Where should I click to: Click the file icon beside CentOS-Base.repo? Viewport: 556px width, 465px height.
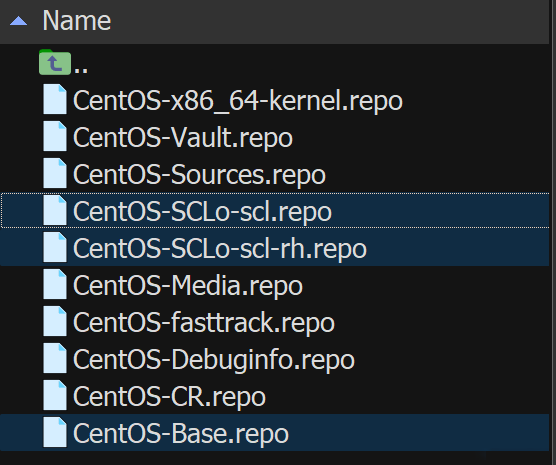point(55,432)
